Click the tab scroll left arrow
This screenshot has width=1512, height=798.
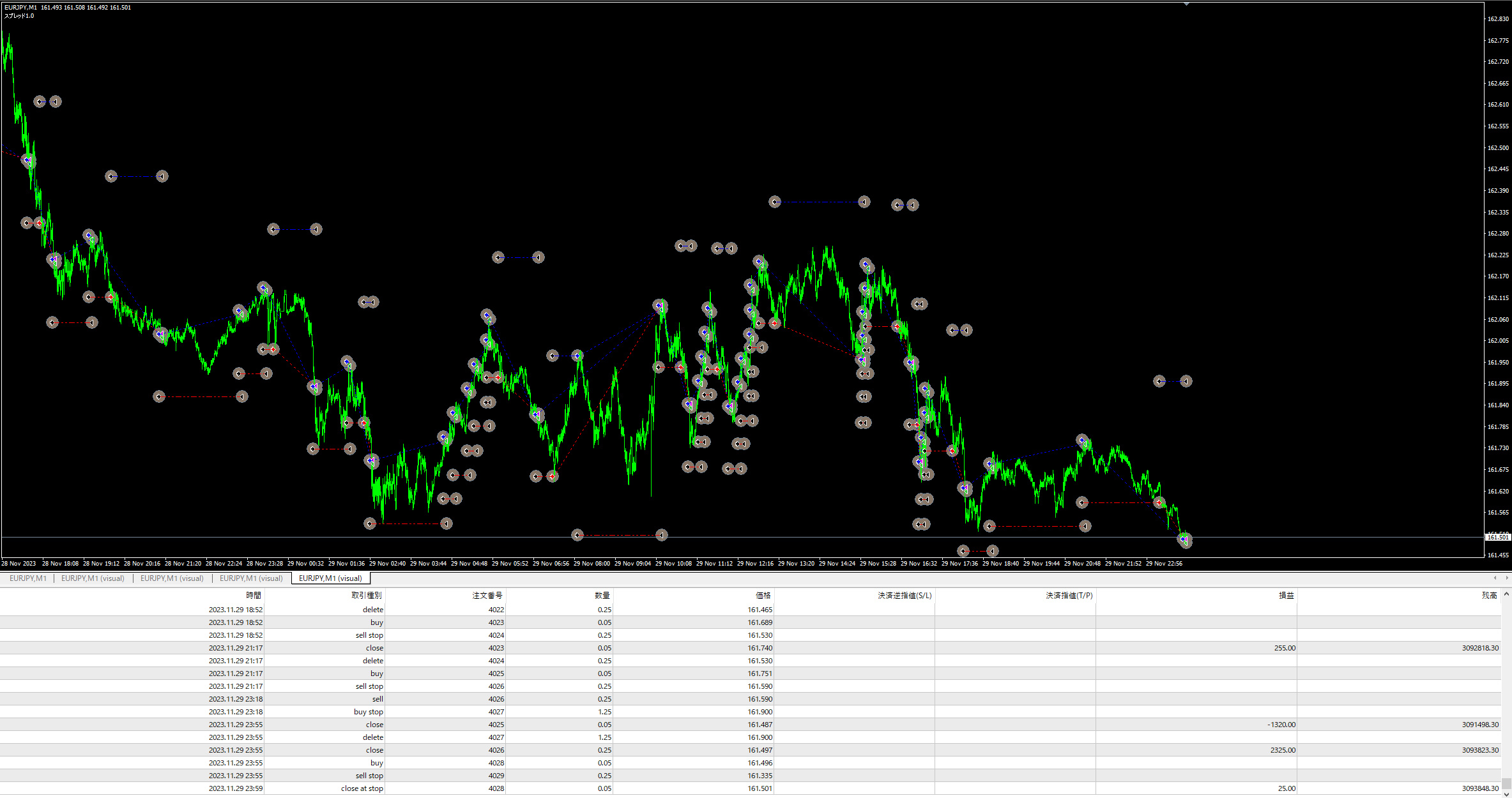(x=1494, y=578)
